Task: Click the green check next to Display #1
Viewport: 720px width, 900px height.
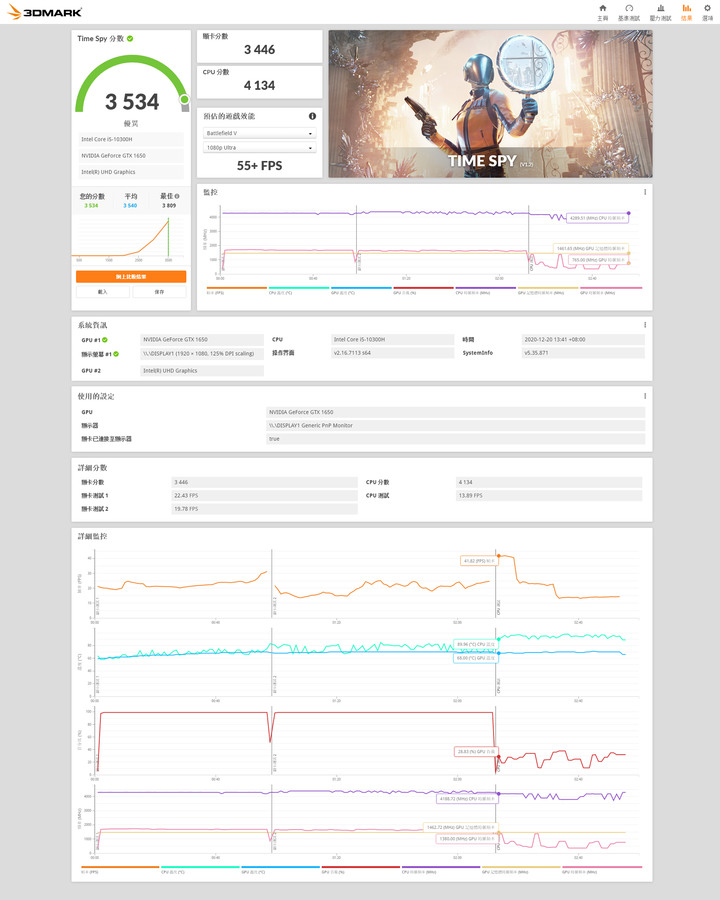Action: (x=116, y=354)
